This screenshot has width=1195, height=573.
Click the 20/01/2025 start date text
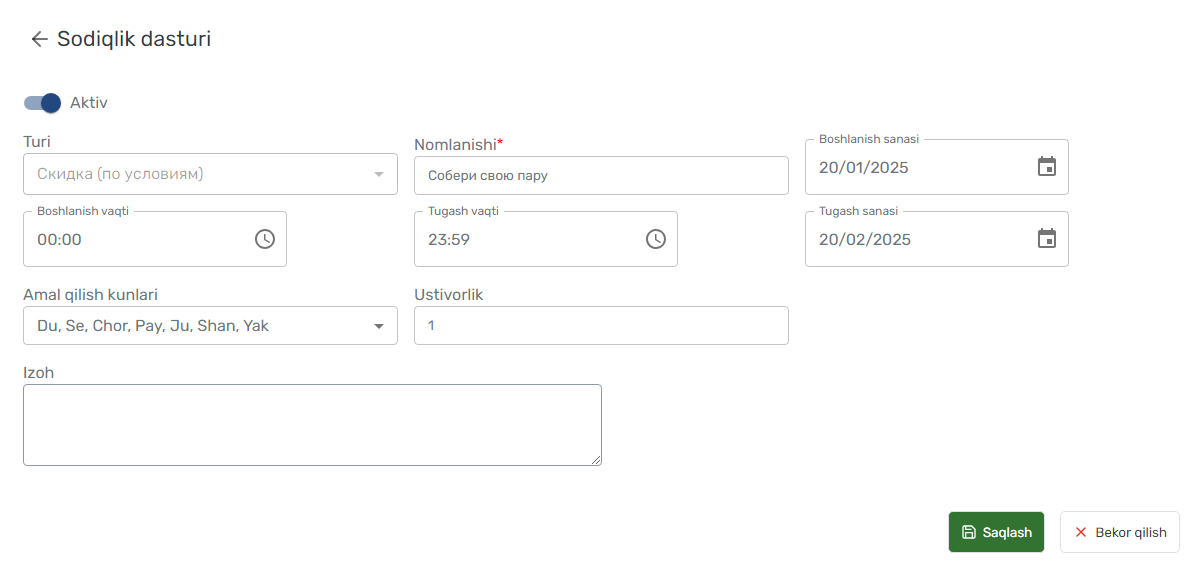863,168
